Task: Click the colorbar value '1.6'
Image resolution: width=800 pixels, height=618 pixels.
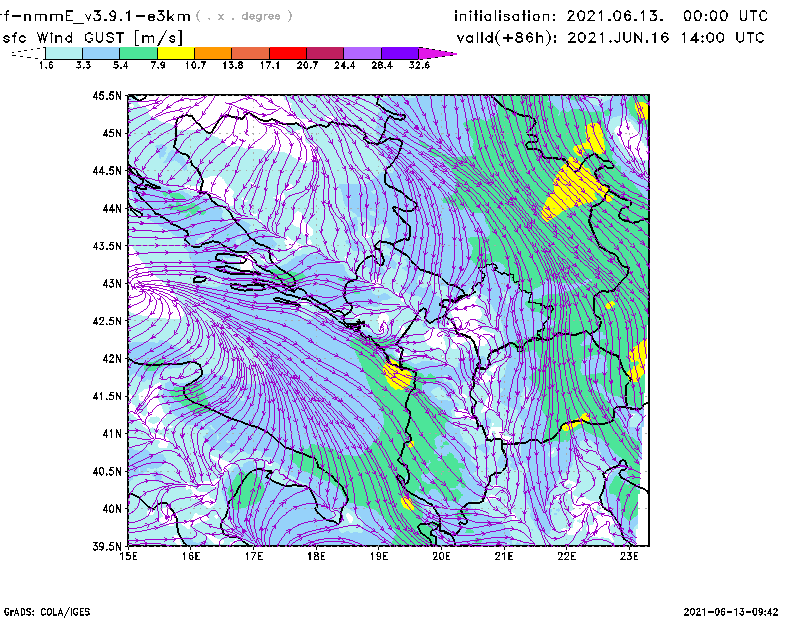Action: 46,65
